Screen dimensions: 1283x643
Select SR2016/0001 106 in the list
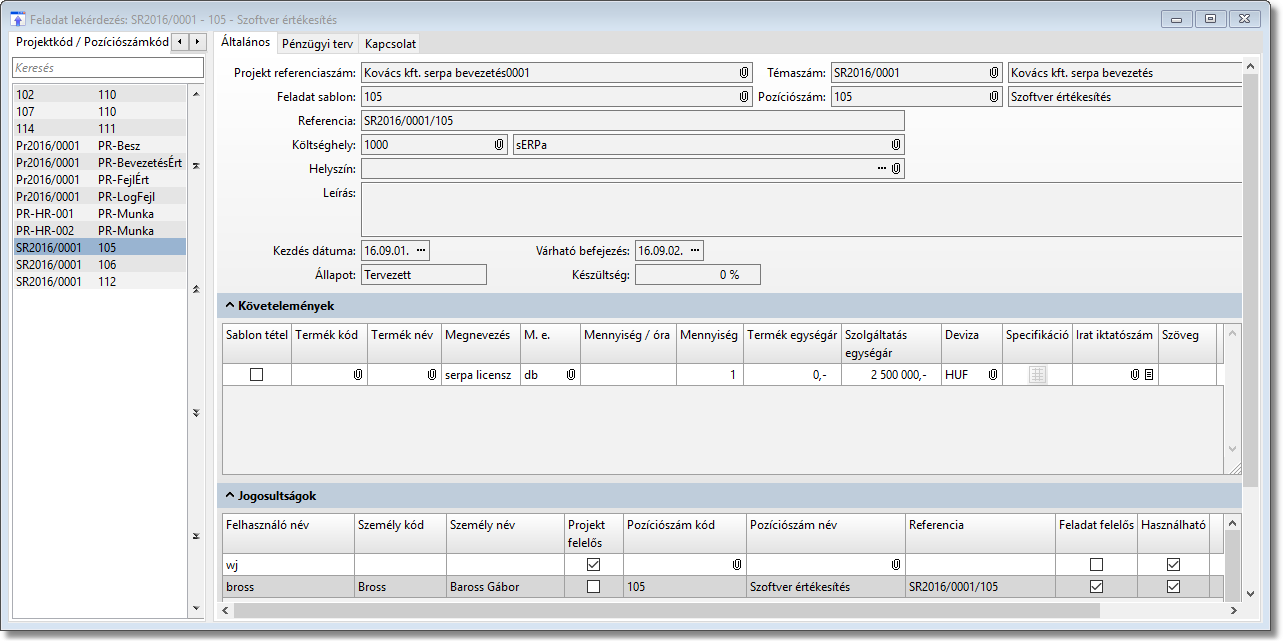(99, 265)
